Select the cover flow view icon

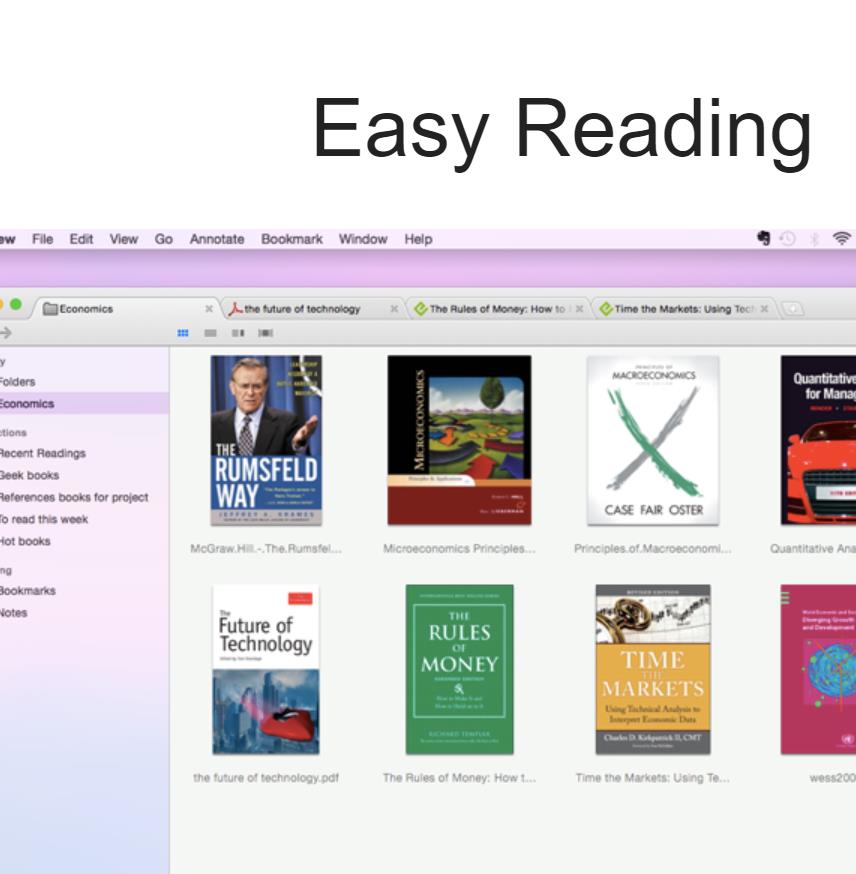coord(265,333)
